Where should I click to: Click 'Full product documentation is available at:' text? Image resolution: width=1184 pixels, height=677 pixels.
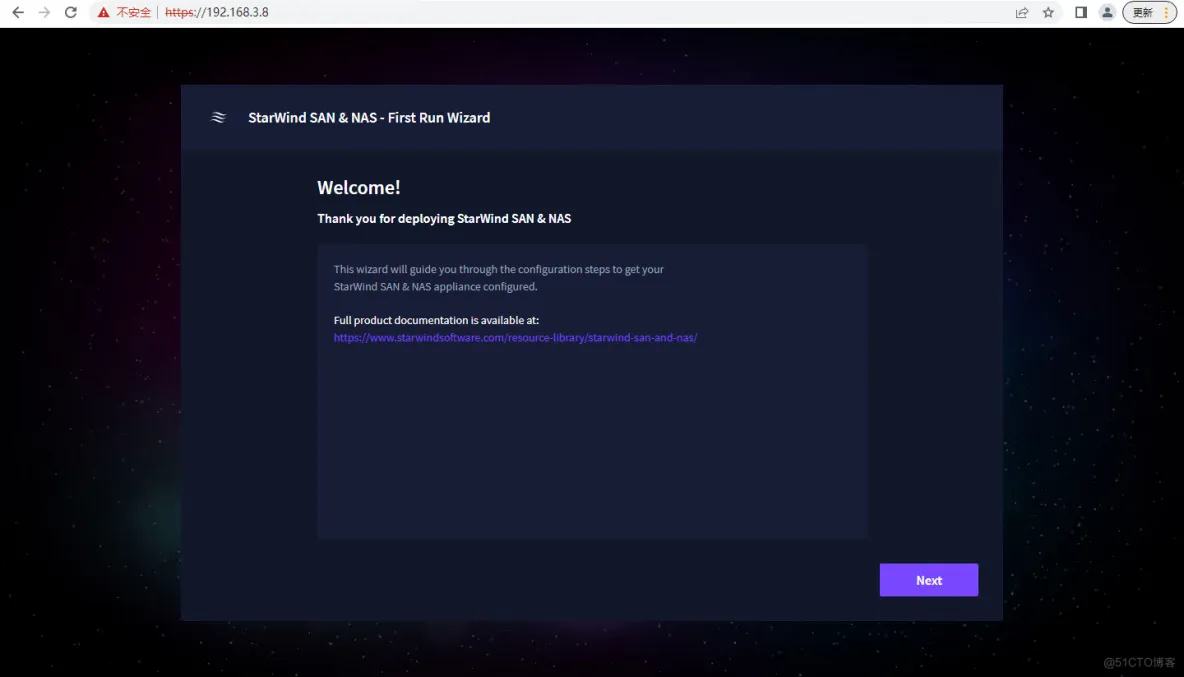click(436, 320)
